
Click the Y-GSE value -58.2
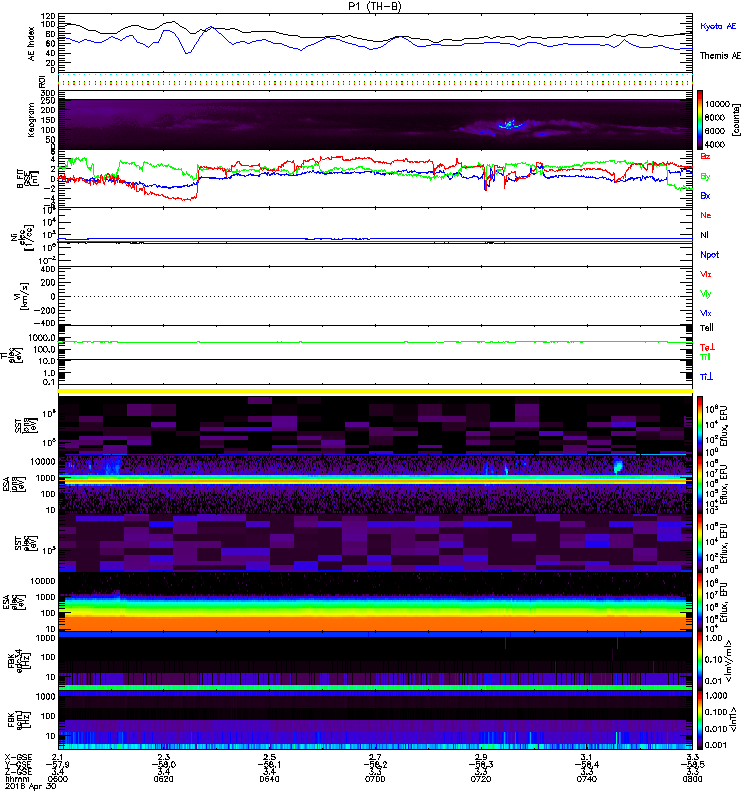click(375, 764)
